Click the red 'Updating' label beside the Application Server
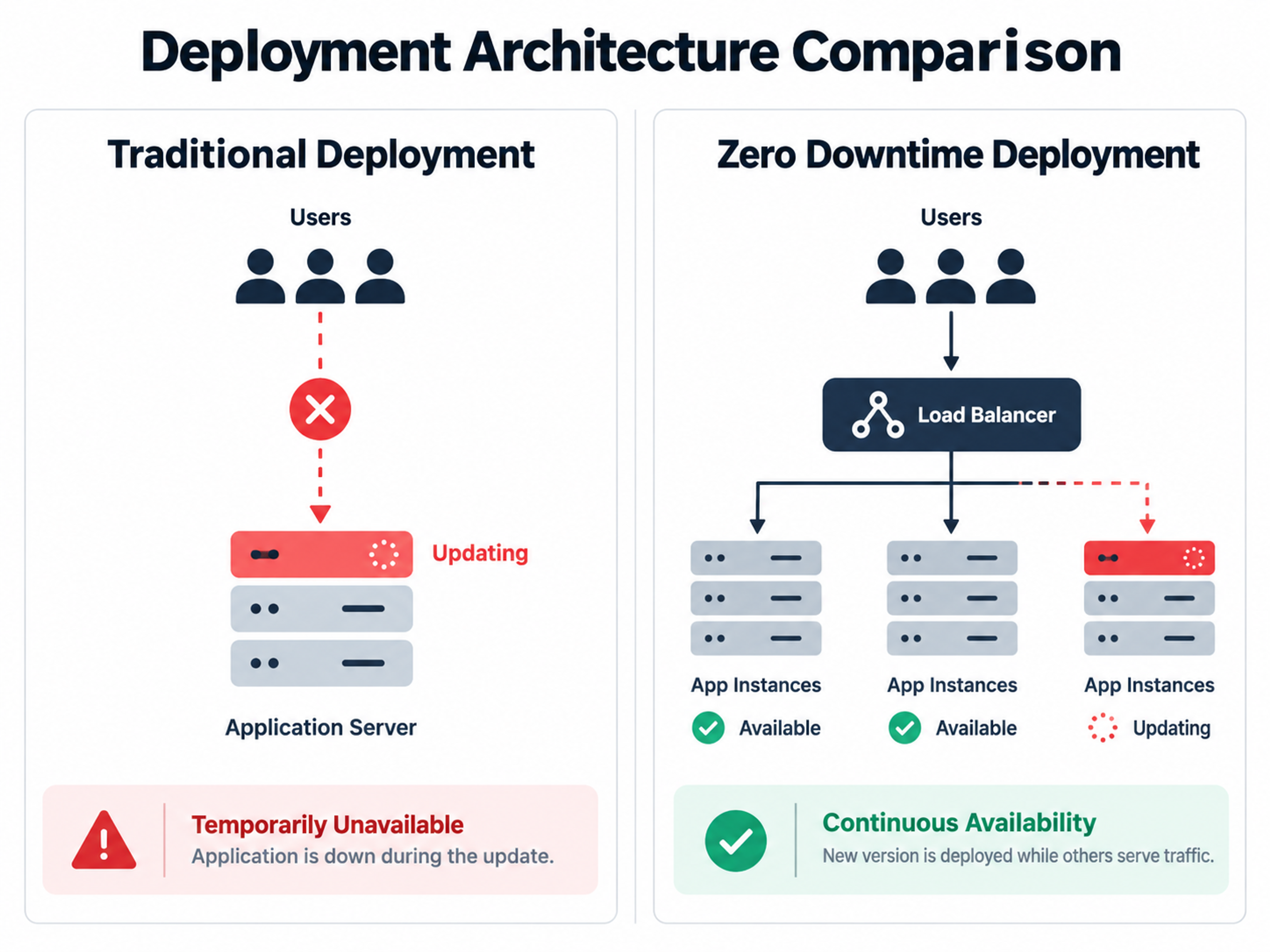The height and width of the screenshot is (952, 1270). [480, 554]
